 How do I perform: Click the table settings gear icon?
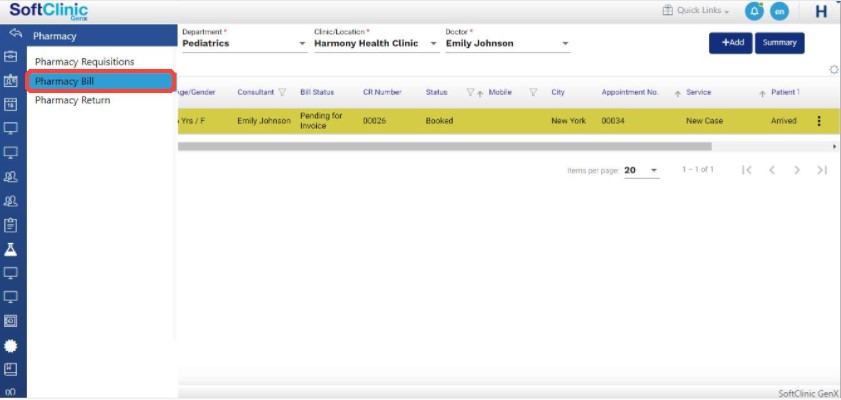tap(834, 69)
